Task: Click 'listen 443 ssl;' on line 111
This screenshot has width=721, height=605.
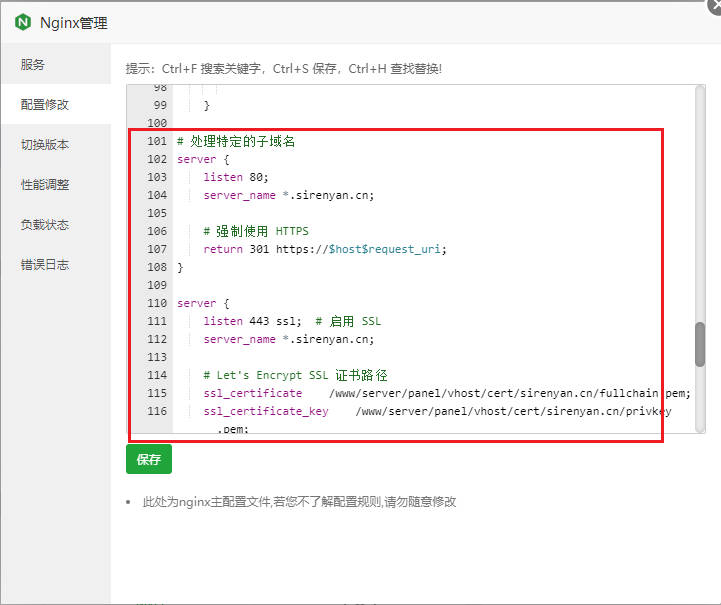Action: pyautogui.click(x=252, y=321)
